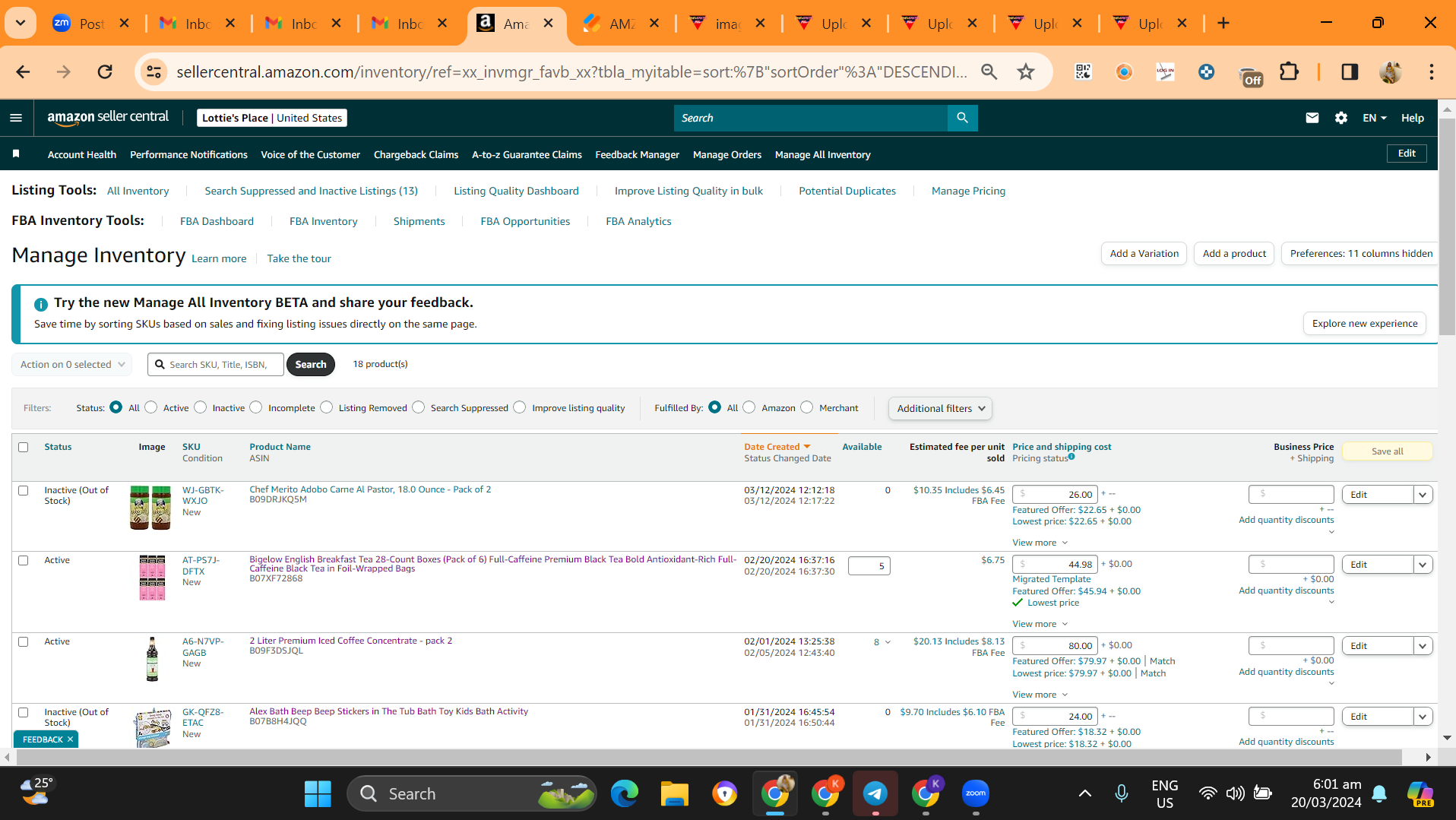Sort by the Date Created column header
The width and height of the screenshot is (1456, 820).
(x=777, y=447)
